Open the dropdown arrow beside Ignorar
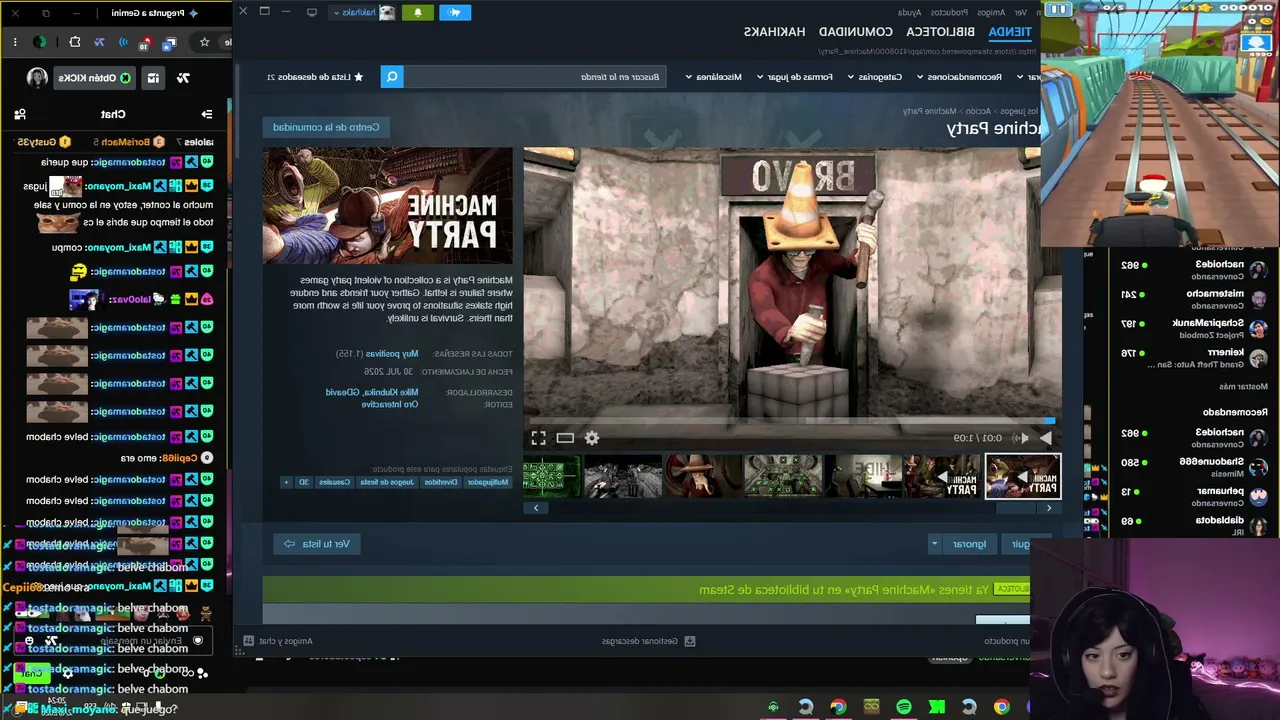The image size is (1280, 720). coord(935,544)
